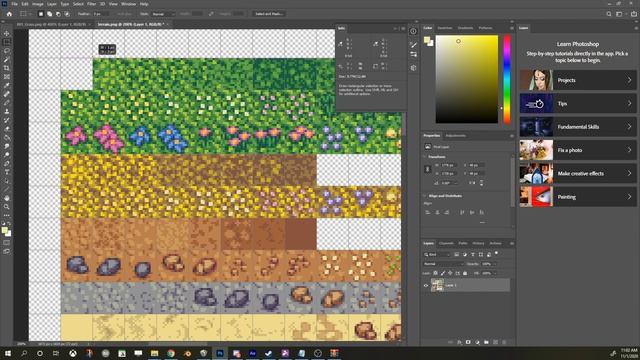Click the foreground color swatch in the toolbox

4,231
